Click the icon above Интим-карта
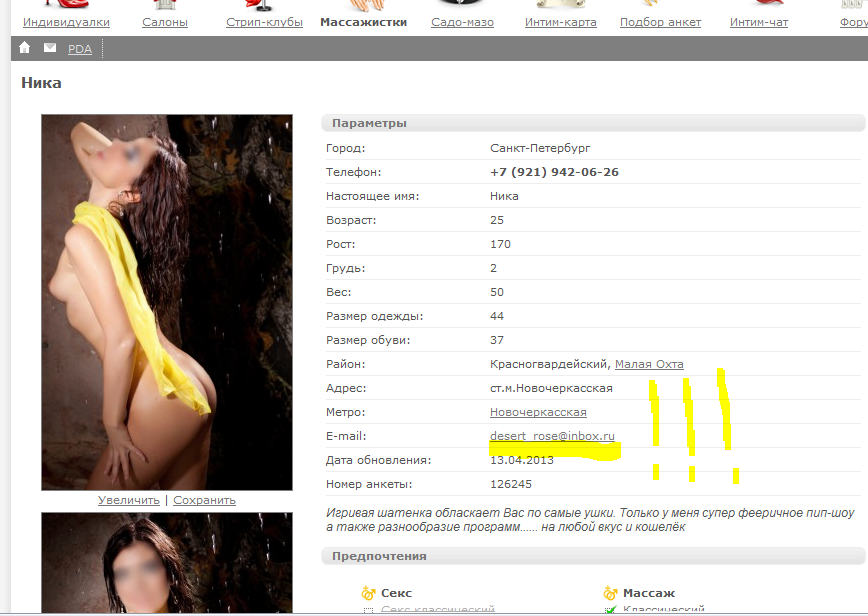This screenshot has width=868, height=616. pos(561,6)
